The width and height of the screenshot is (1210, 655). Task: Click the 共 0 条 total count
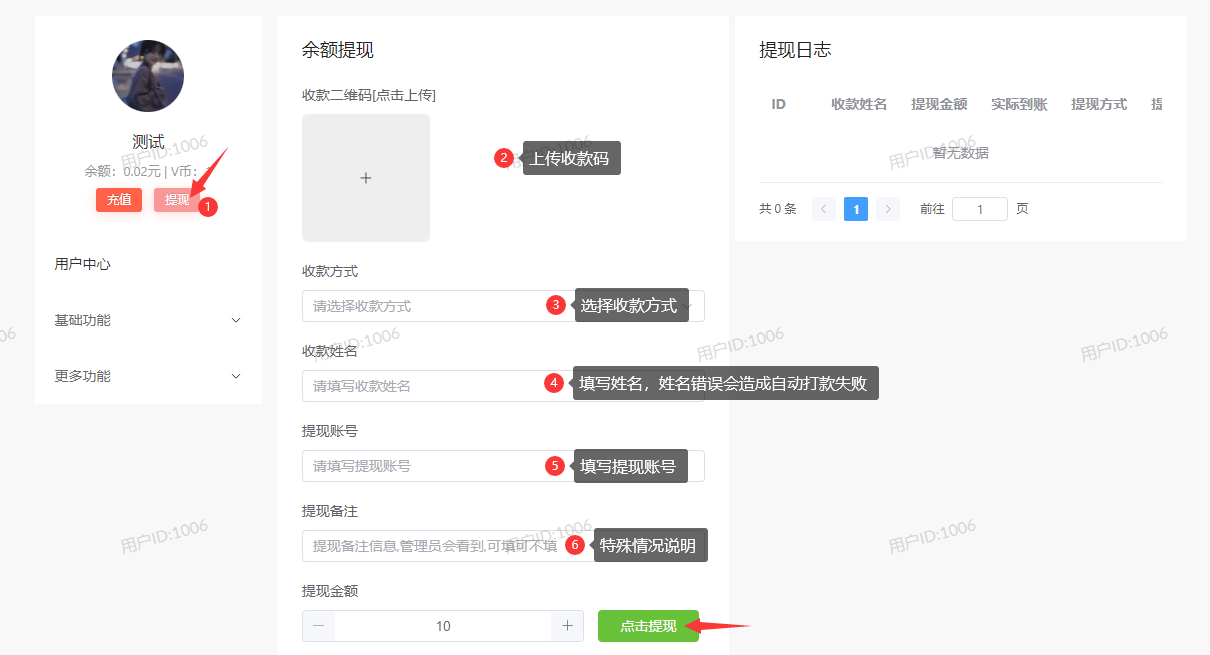(778, 209)
